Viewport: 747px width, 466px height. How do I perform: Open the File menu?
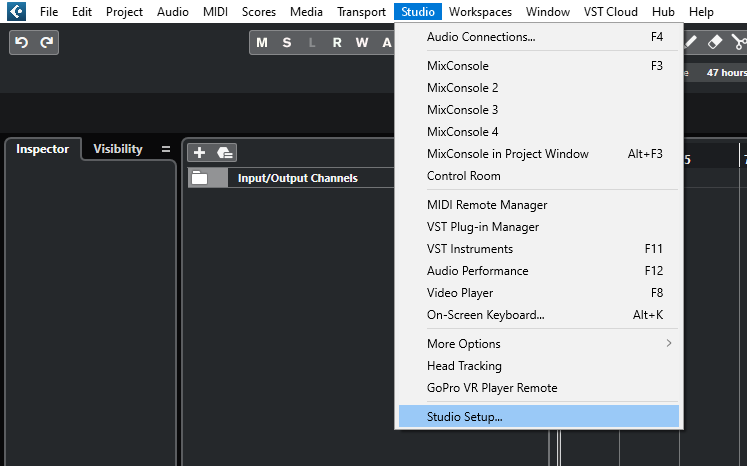point(49,11)
